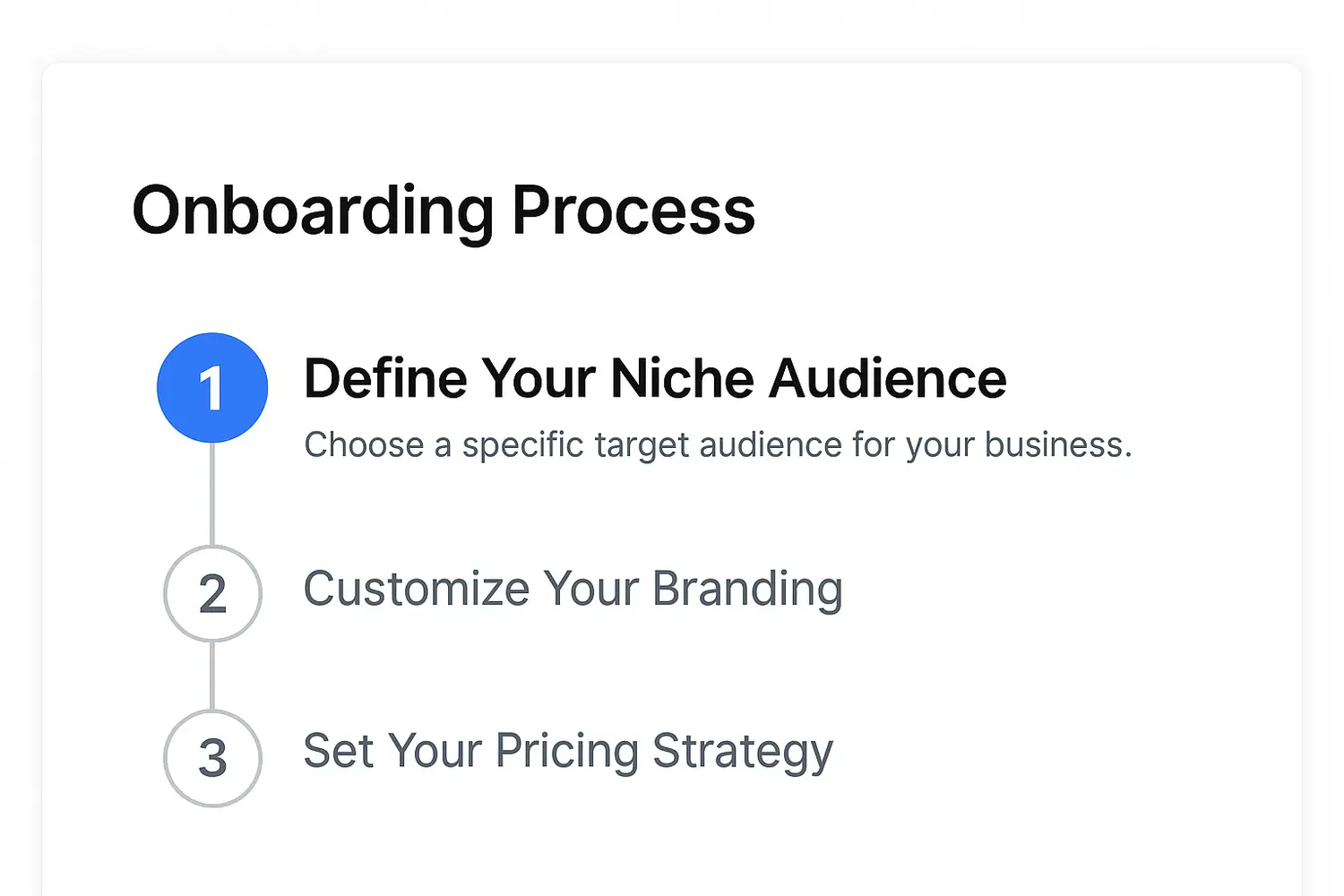Click the word "Customize" in step two
1344x896 pixels.
417,590
